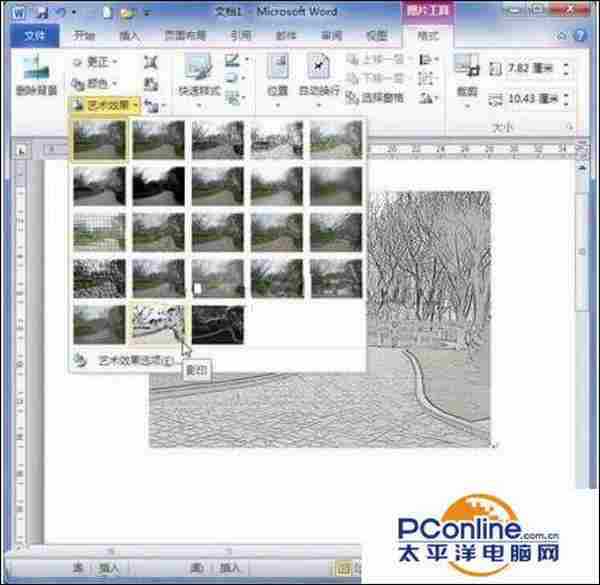Click the Open folder icon in Quick Access Toolbar
The height and width of the screenshot is (585, 600).
(x=127, y=13)
